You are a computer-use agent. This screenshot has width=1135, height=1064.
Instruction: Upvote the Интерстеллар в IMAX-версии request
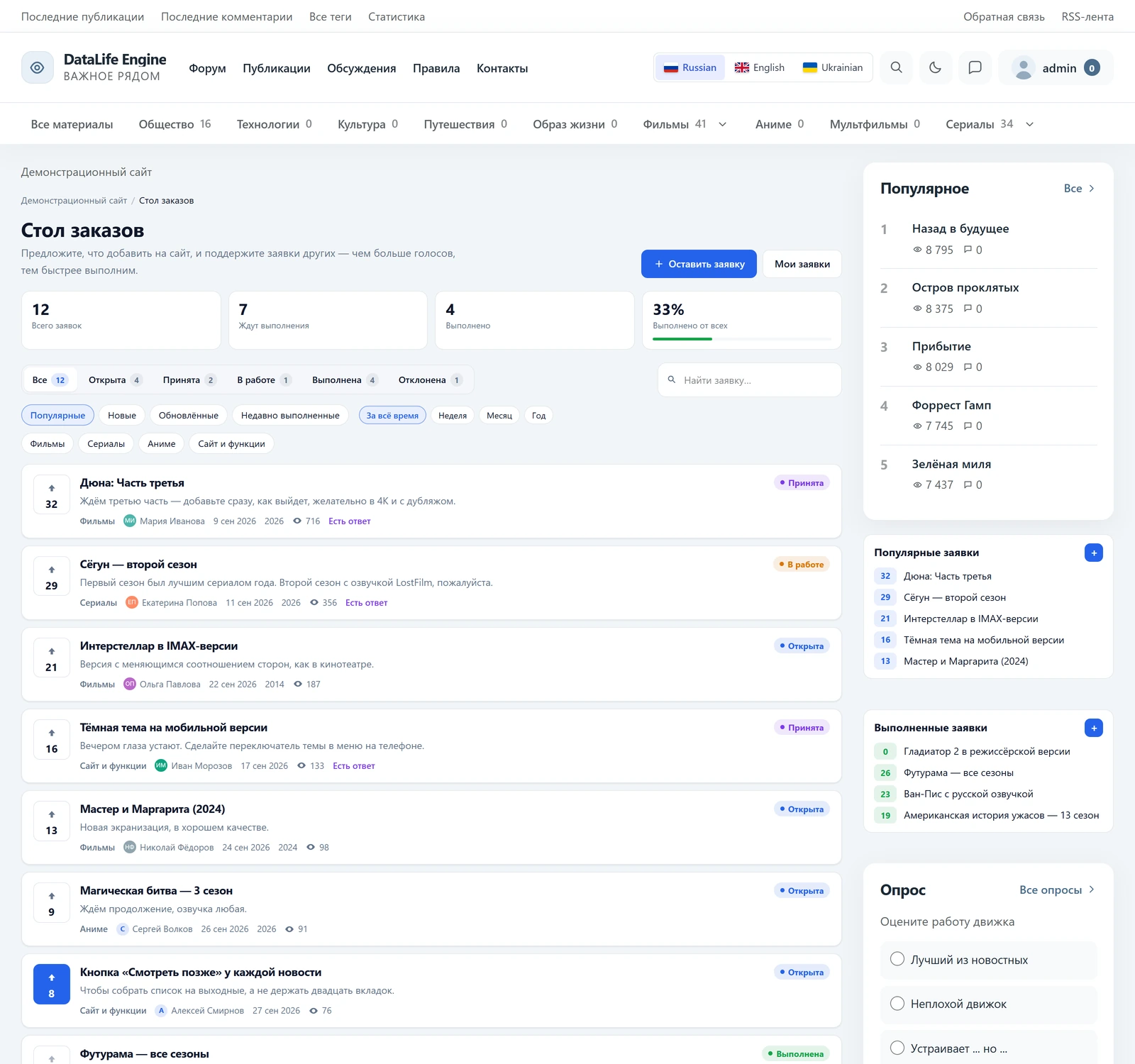tap(52, 658)
